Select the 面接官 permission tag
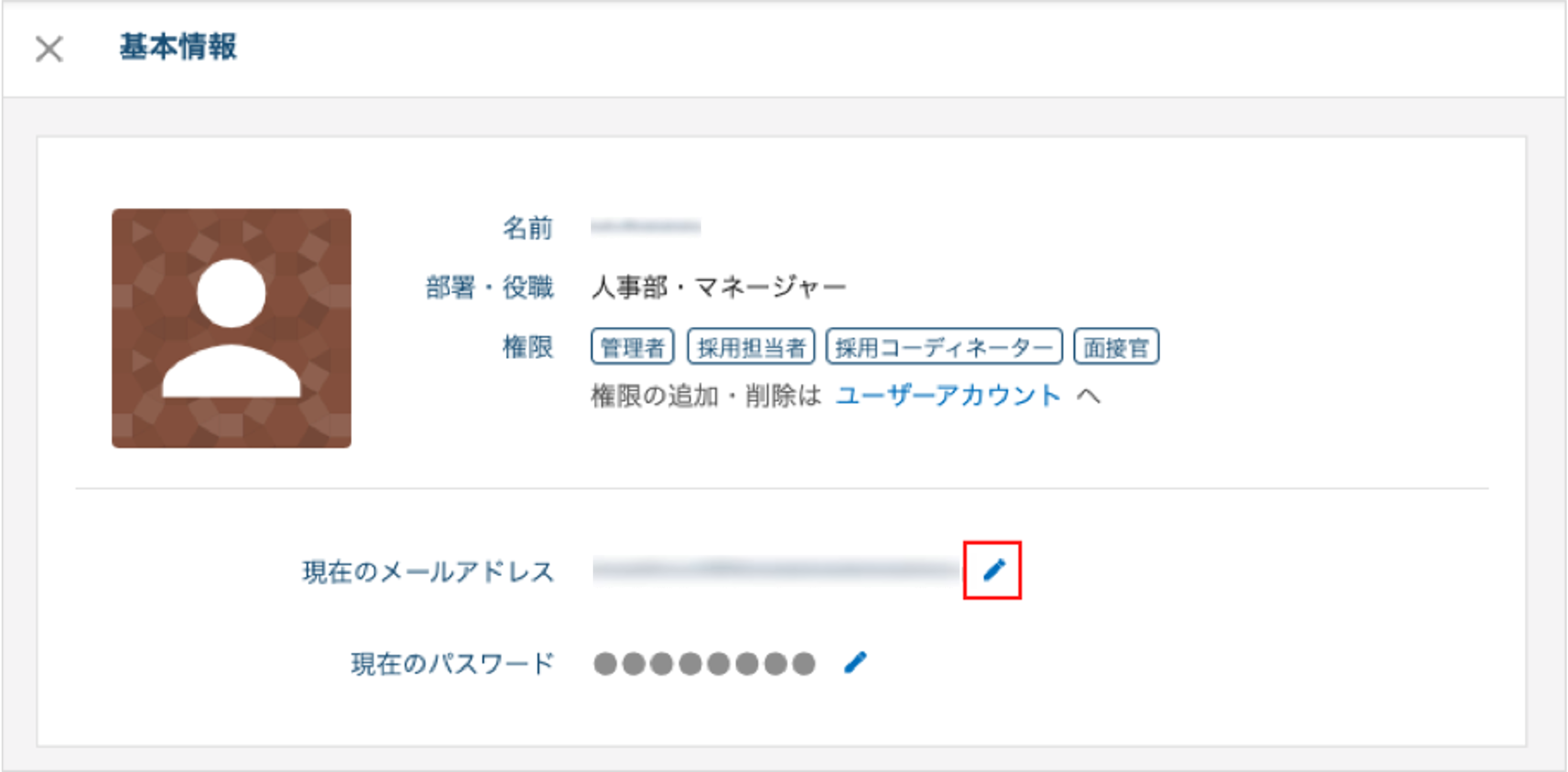The height and width of the screenshot is (772, 1568). [1116, 346]
